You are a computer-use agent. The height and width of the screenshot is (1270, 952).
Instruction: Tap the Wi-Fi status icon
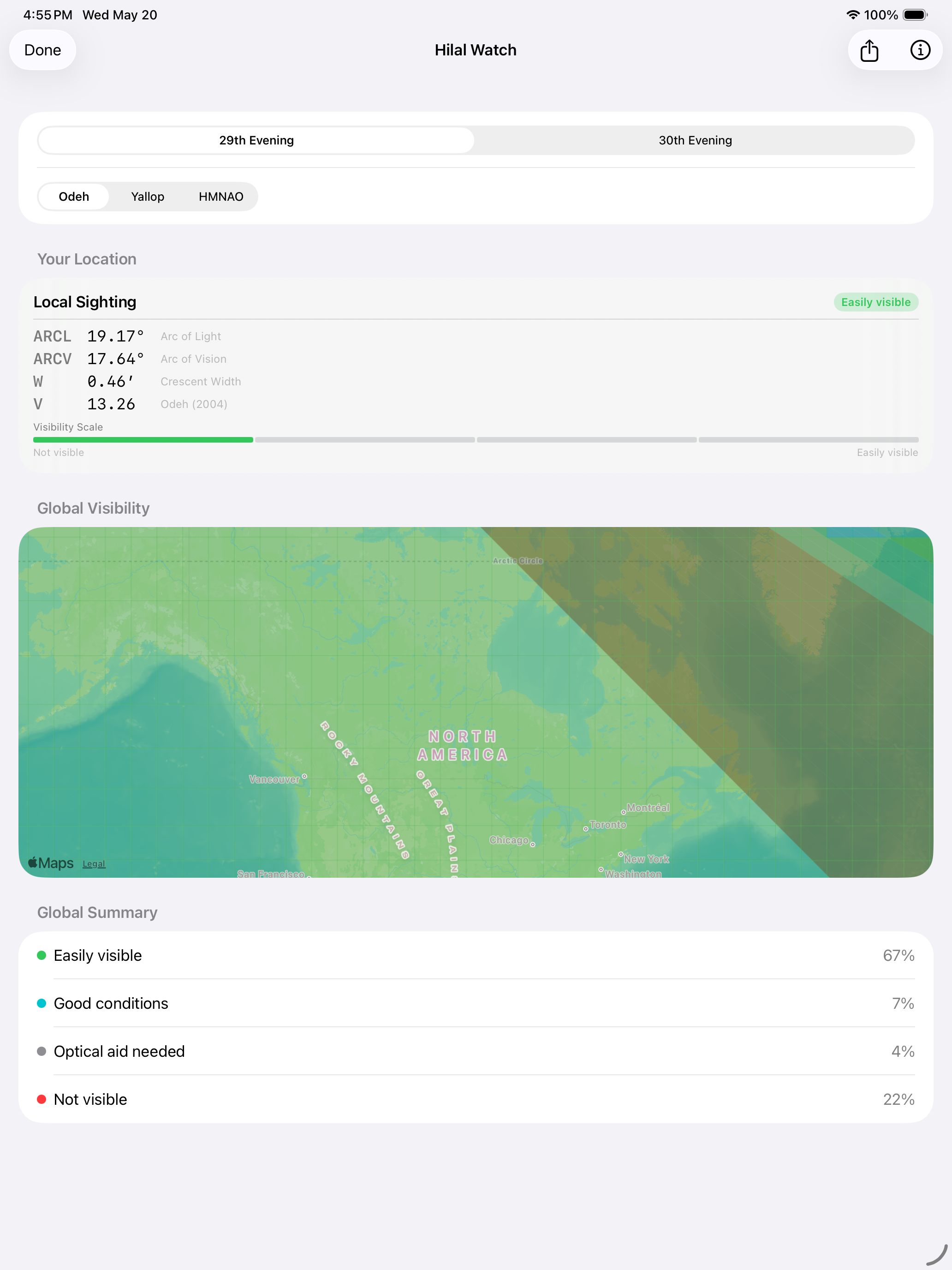(853, 15)
